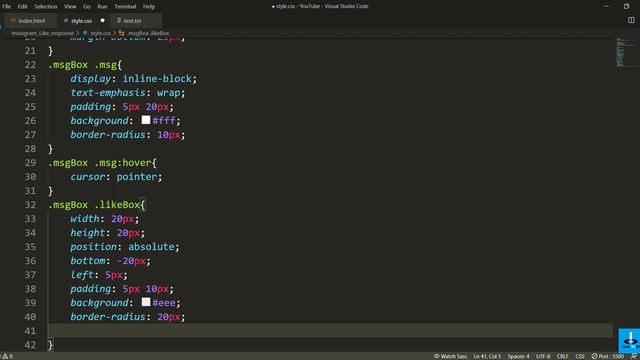The image size is (640, 360).
Task: Click Ln 41, Col 5 in the status bar
Action: (x=487, y=356)
